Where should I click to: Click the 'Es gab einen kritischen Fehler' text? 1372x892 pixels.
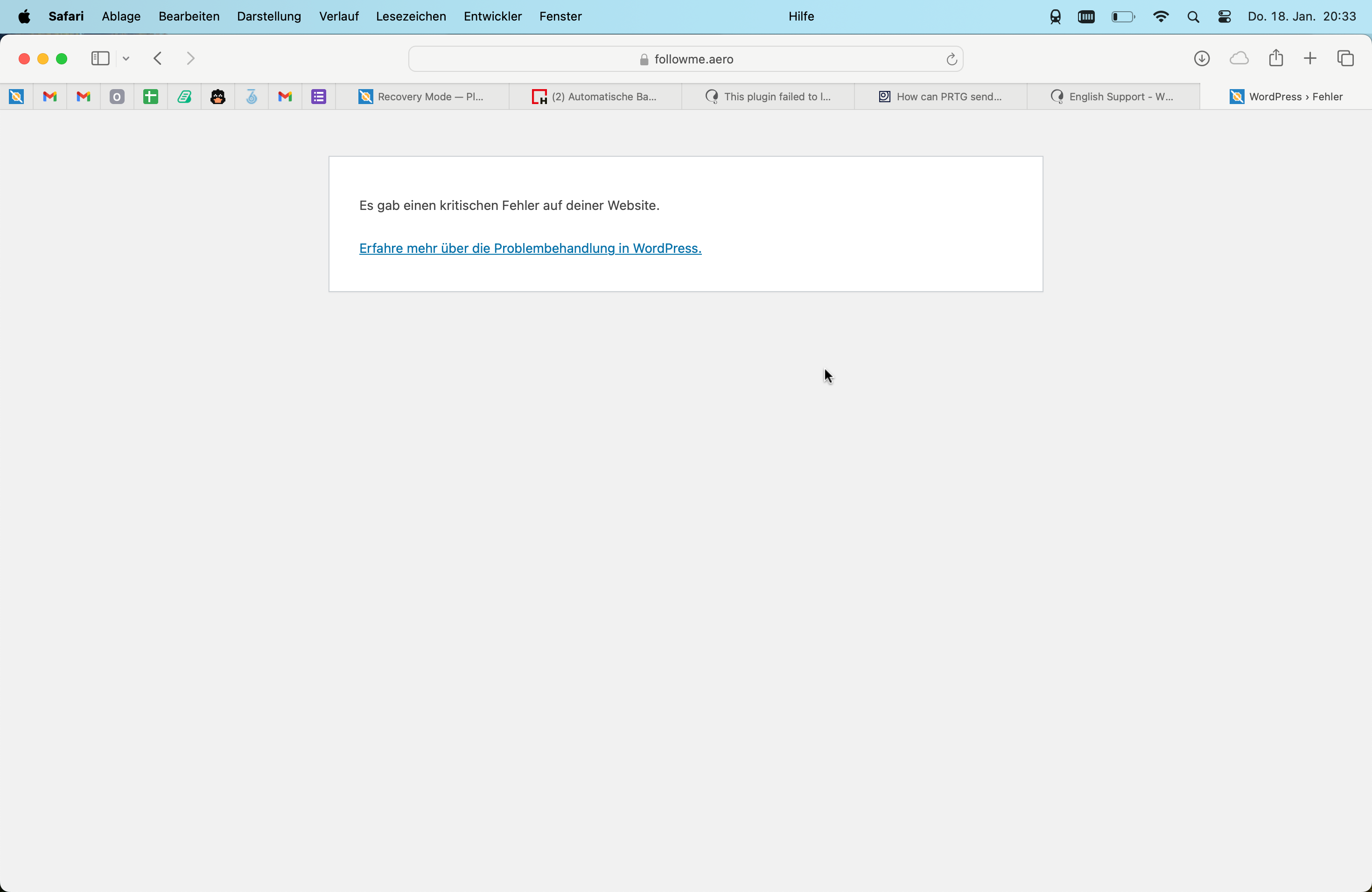pos(509,206)
